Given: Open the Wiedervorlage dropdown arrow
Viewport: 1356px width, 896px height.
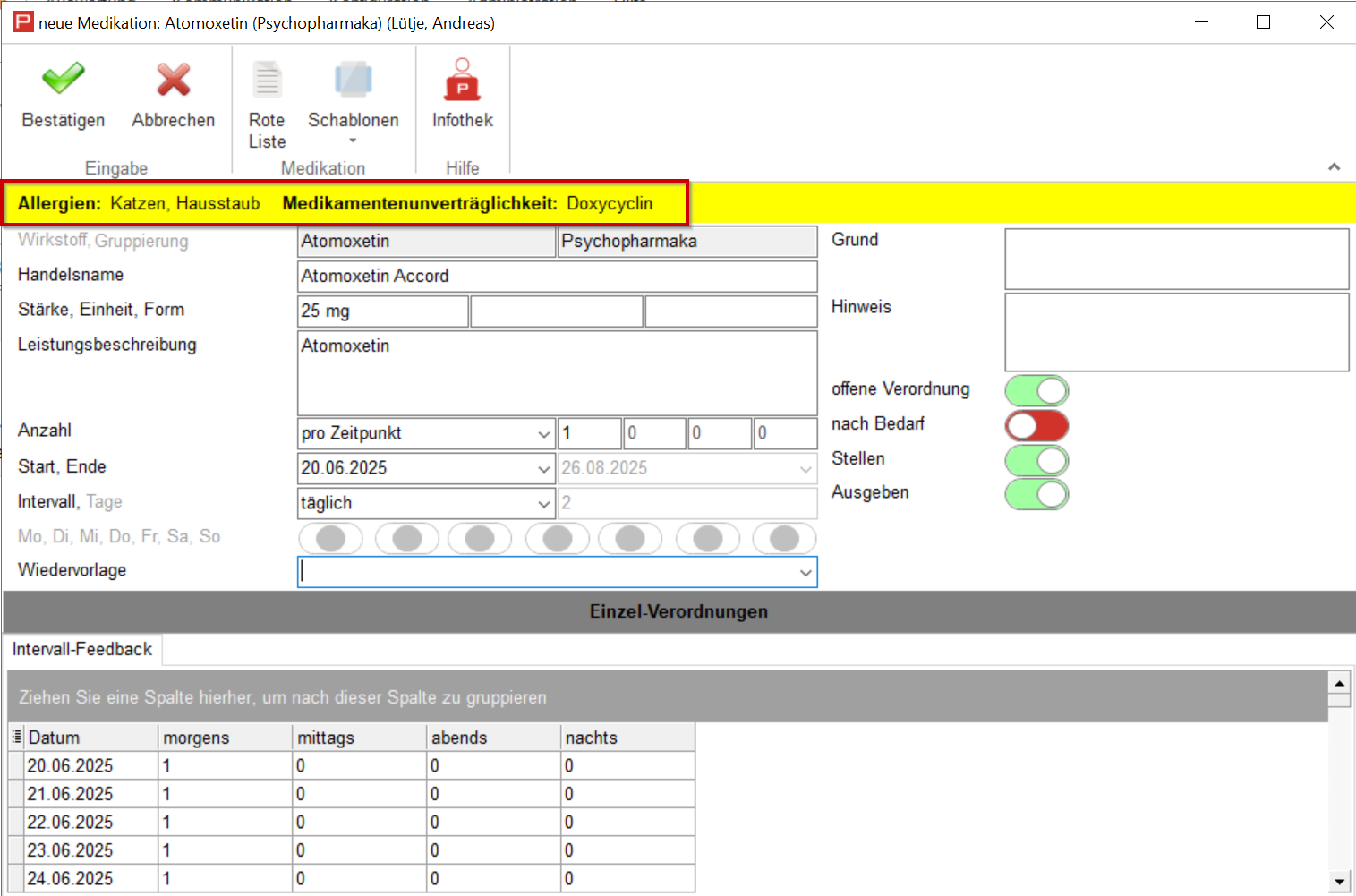Looking at the screenshot, I should [806, 573].
